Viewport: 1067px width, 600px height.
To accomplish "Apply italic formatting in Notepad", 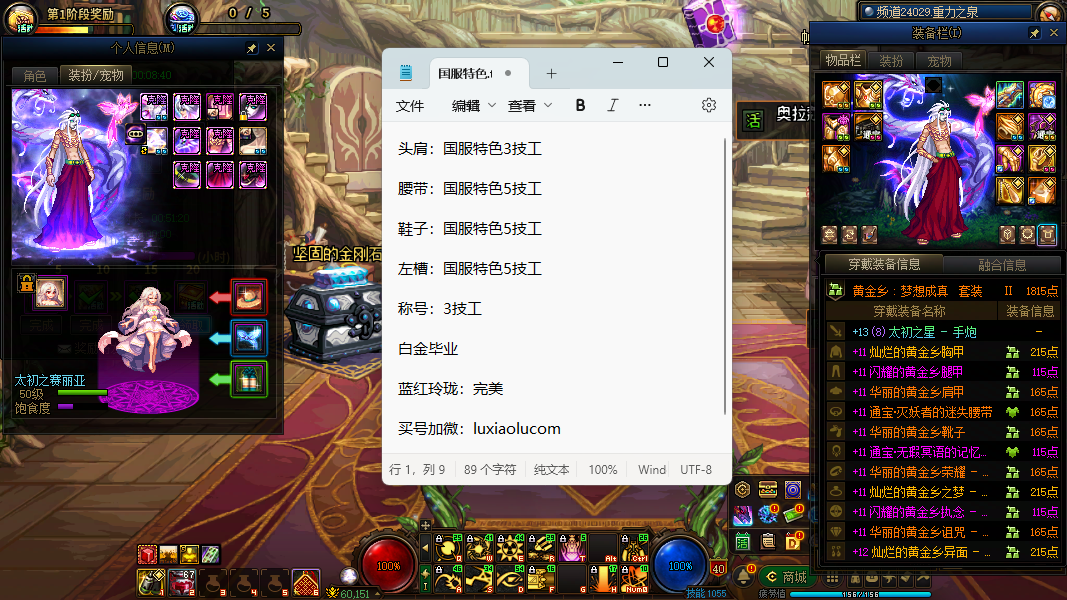I will click(613, 105).
